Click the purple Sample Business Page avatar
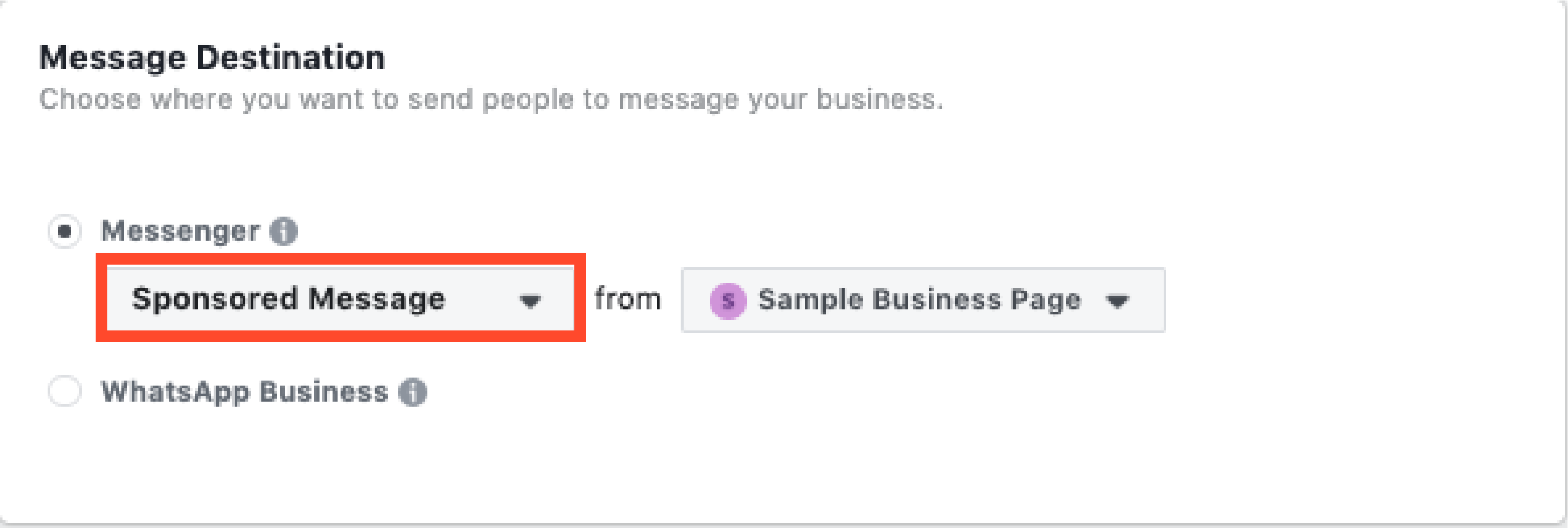 [x=728, y=300]
